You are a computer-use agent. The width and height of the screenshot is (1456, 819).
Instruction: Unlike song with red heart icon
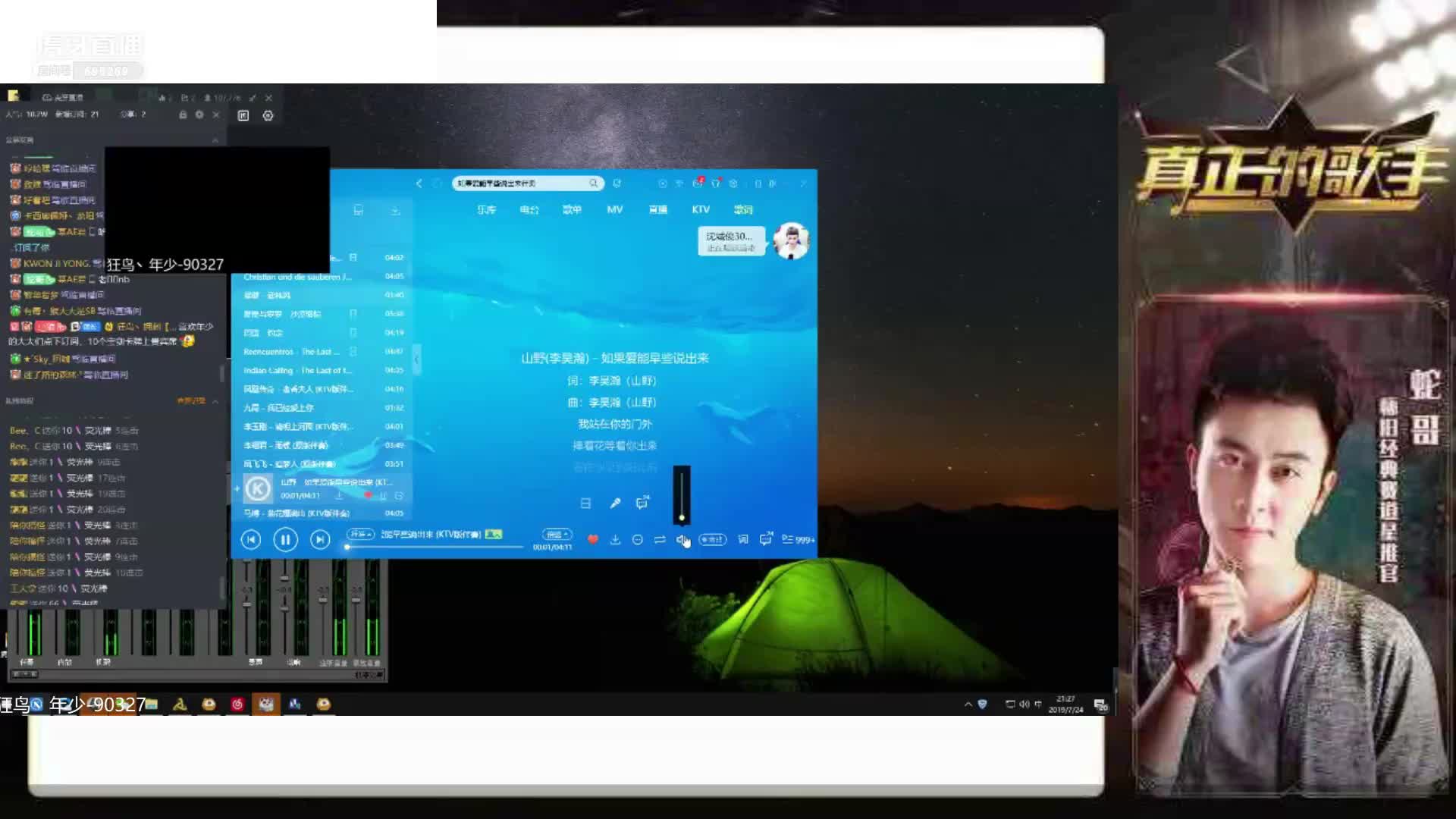click(593, 539)
